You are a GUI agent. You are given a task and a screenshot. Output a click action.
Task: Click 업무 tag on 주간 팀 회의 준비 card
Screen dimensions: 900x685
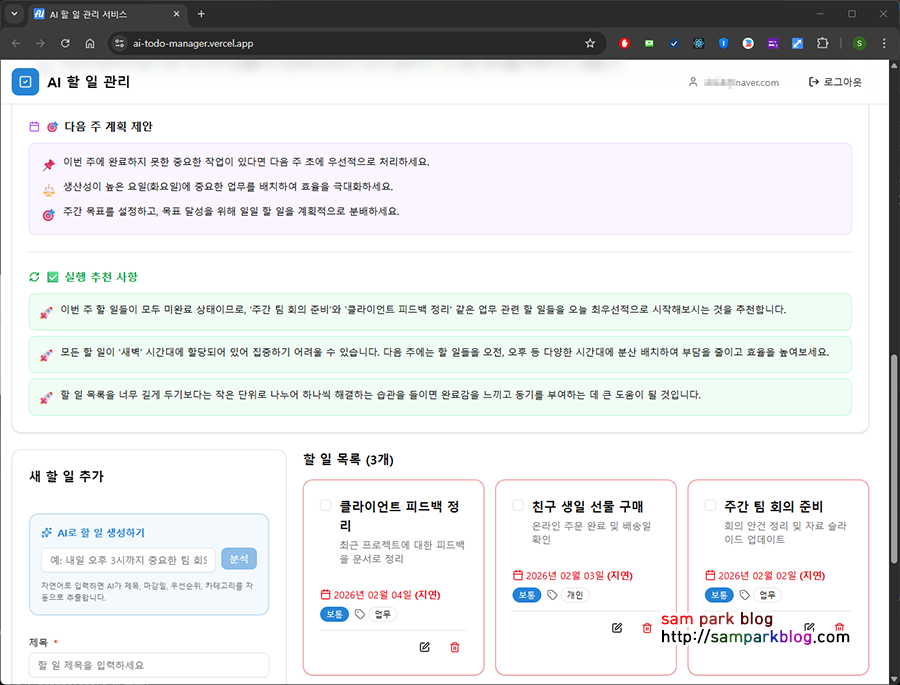coord(767,595)
